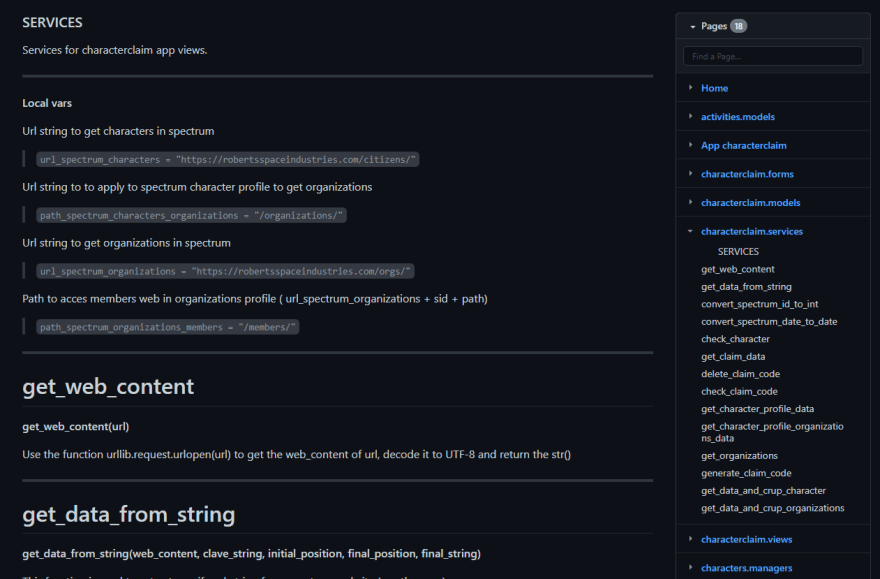Open the characterclaim.services wiki page
This screenshot has width=880, height=579.
click(x=751, y=231)
